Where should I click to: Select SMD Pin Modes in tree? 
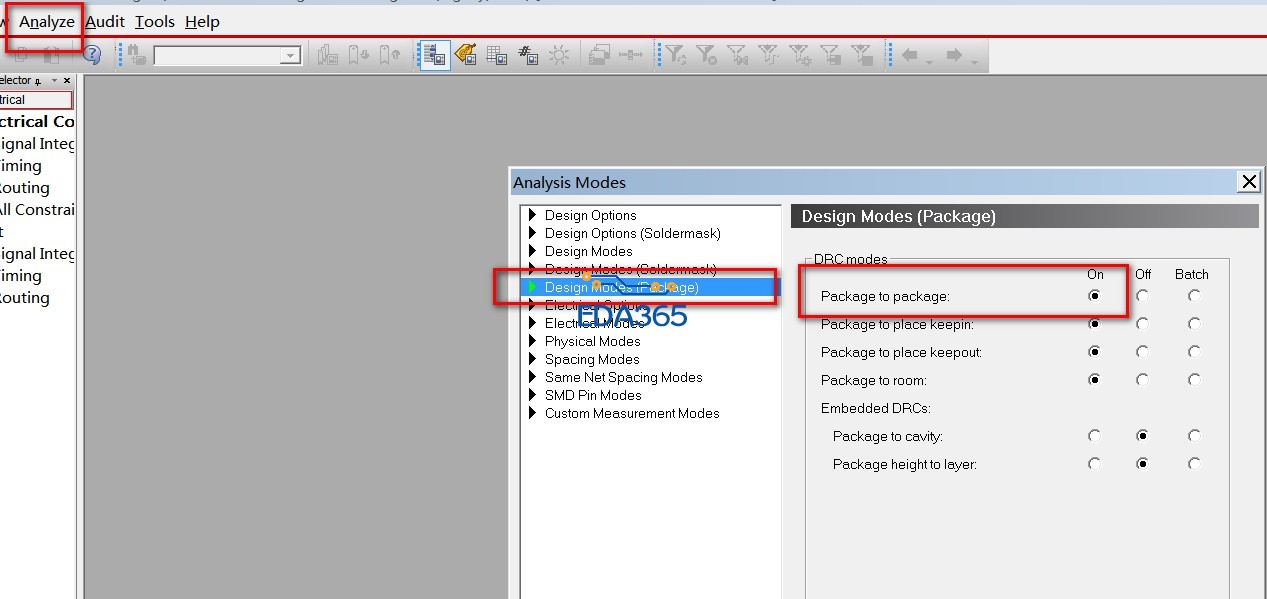[x=593, y=395]
